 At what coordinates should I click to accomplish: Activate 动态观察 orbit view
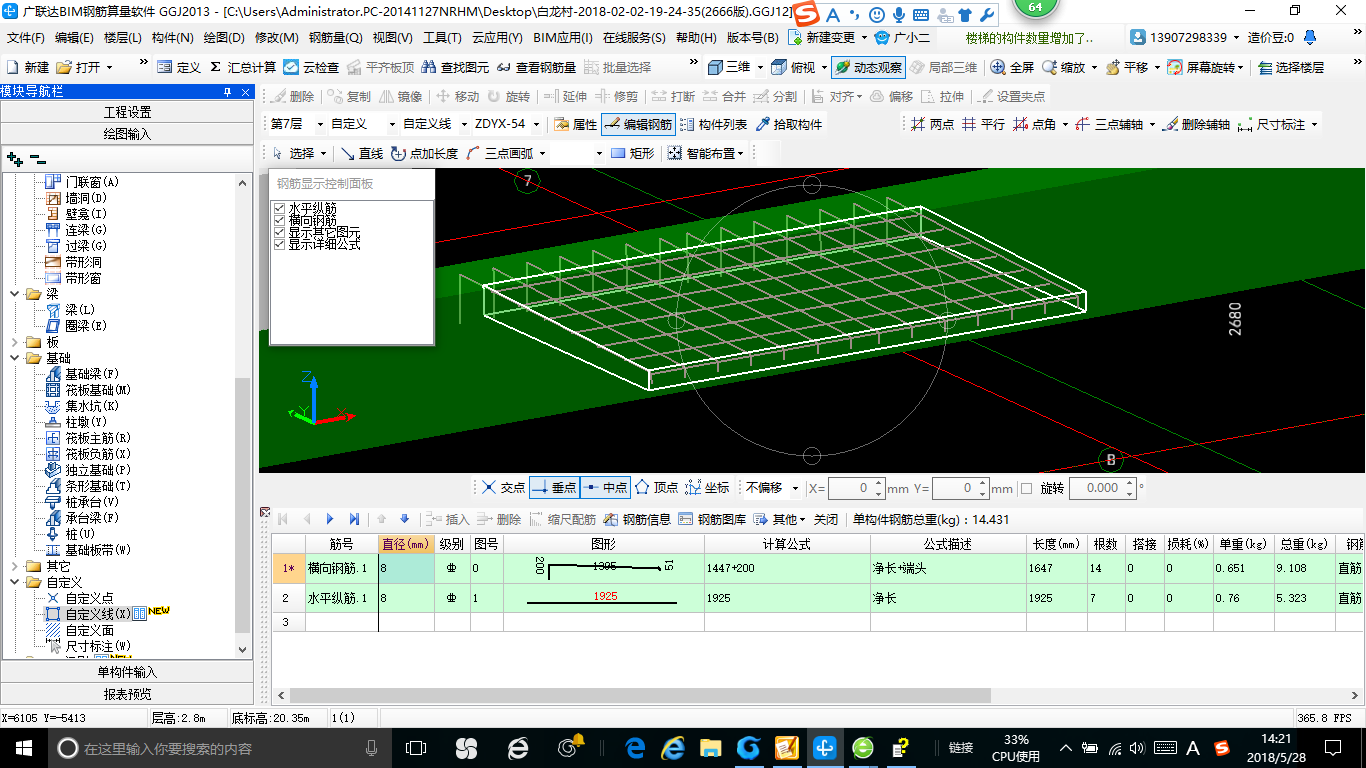click(867, 67)
